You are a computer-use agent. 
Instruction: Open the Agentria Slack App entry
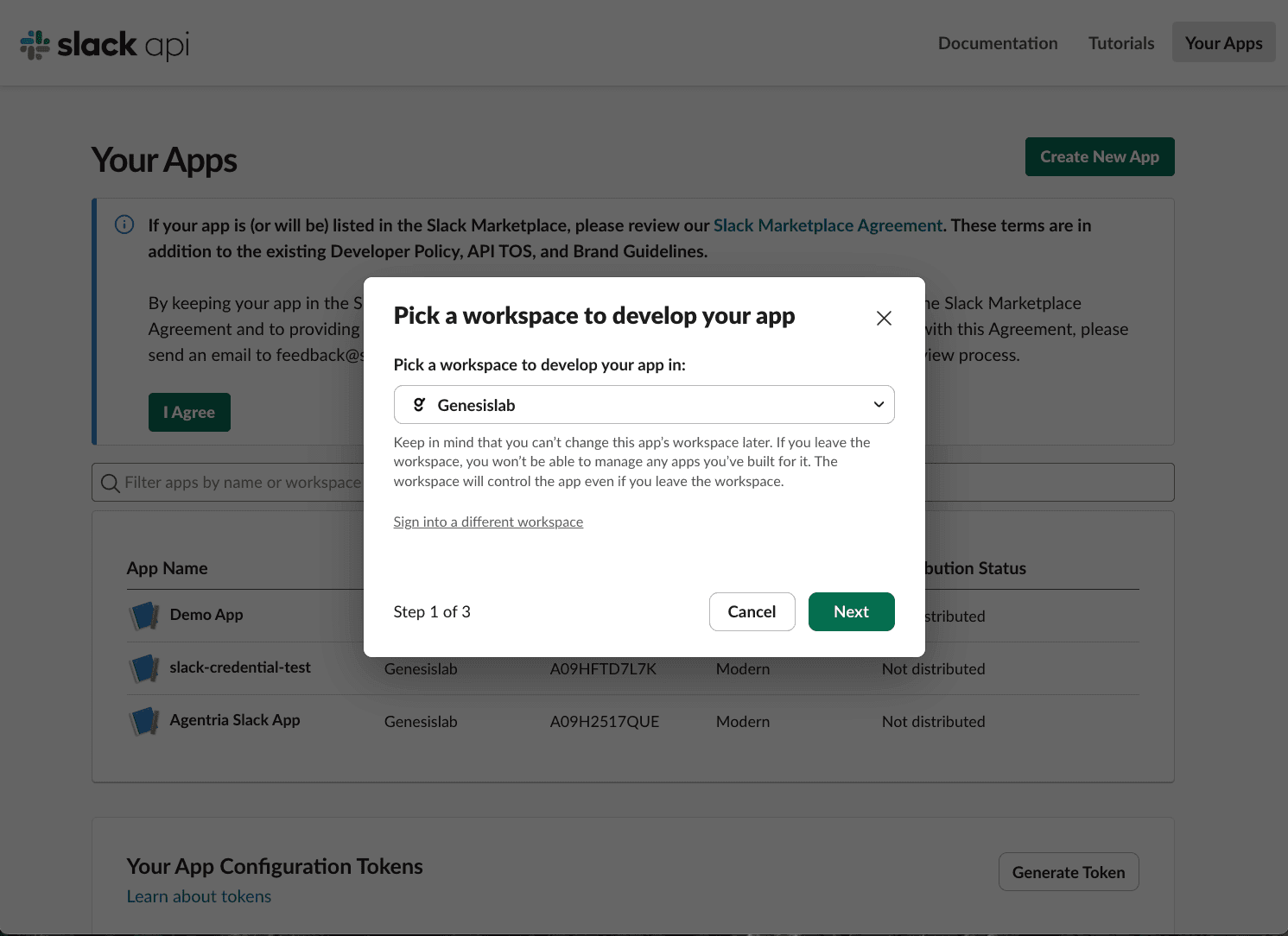click(235, 720)
